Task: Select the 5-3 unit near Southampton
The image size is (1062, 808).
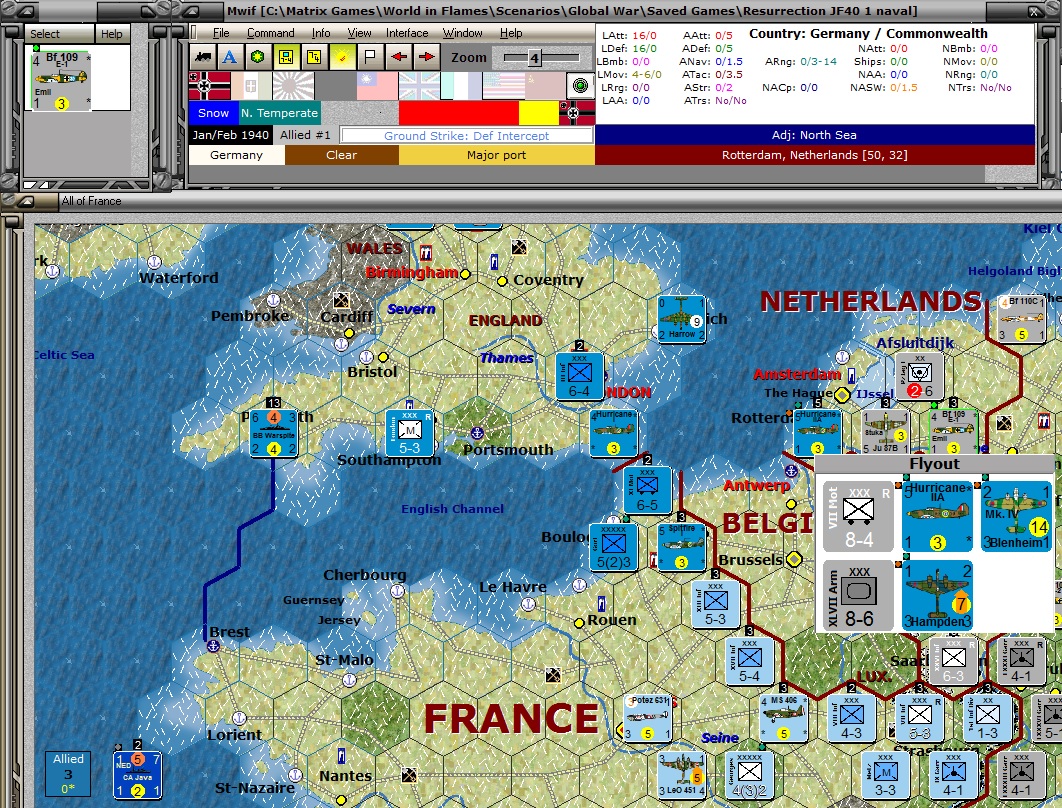Action: tap(409, 433)
